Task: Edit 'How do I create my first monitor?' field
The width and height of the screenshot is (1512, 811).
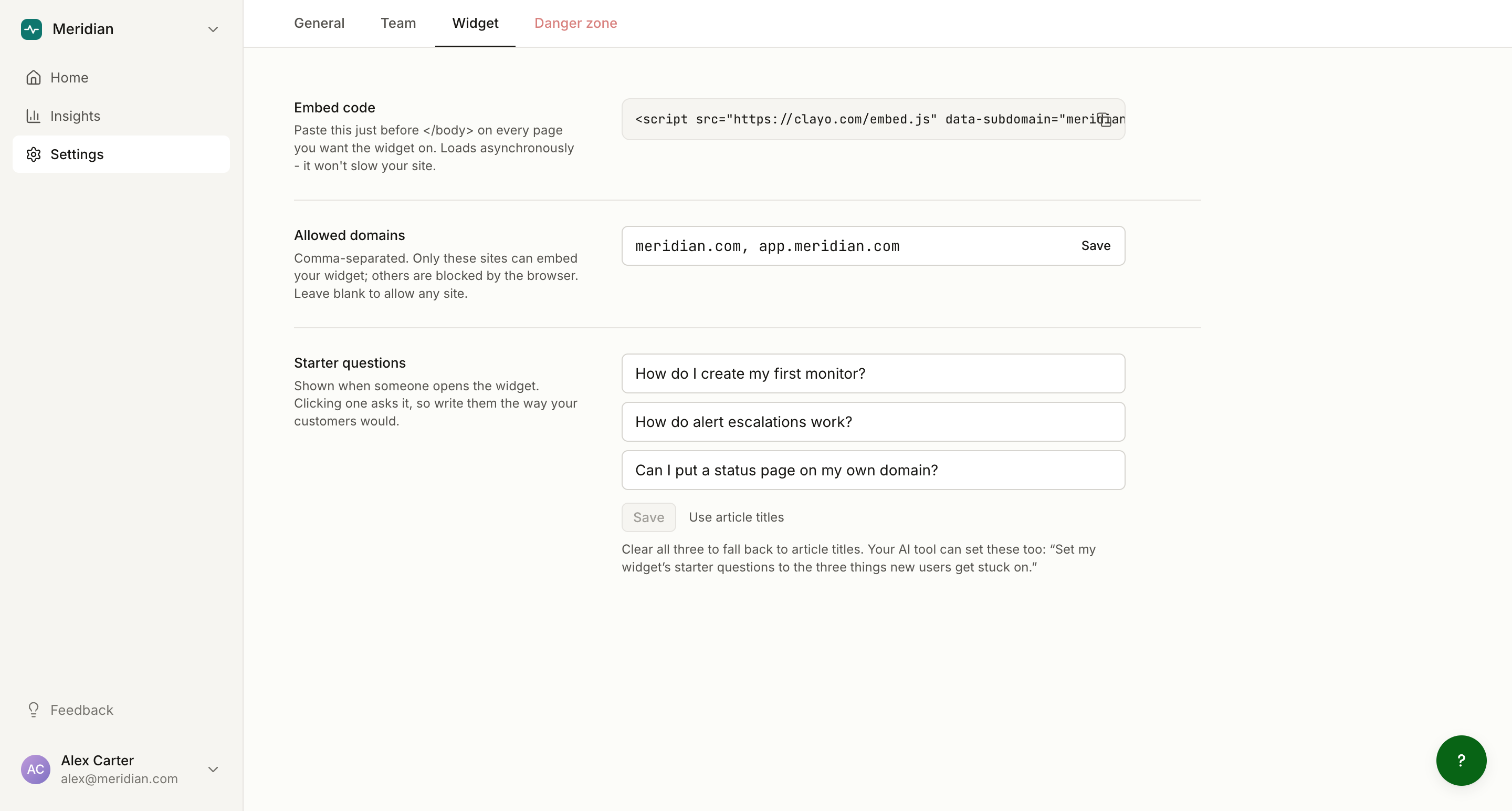Action: point(874,373)
